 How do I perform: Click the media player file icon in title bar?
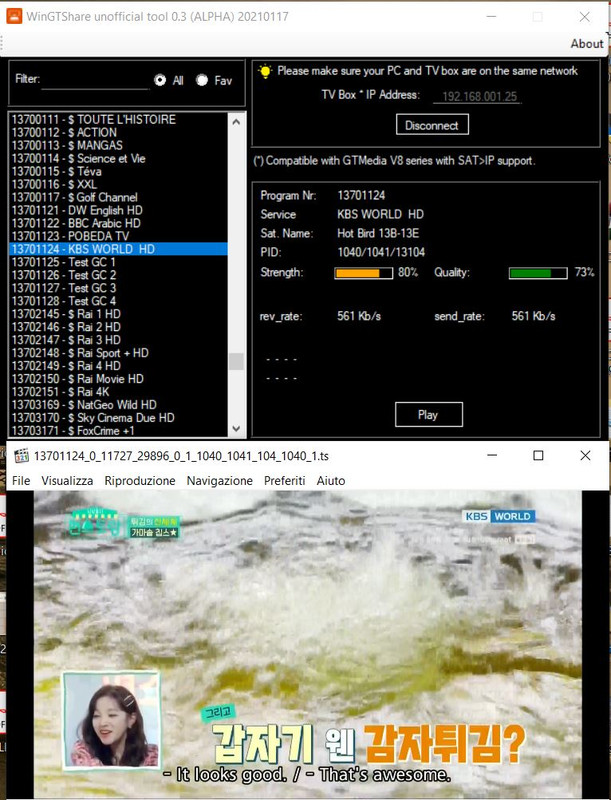[x=21, y=456]
